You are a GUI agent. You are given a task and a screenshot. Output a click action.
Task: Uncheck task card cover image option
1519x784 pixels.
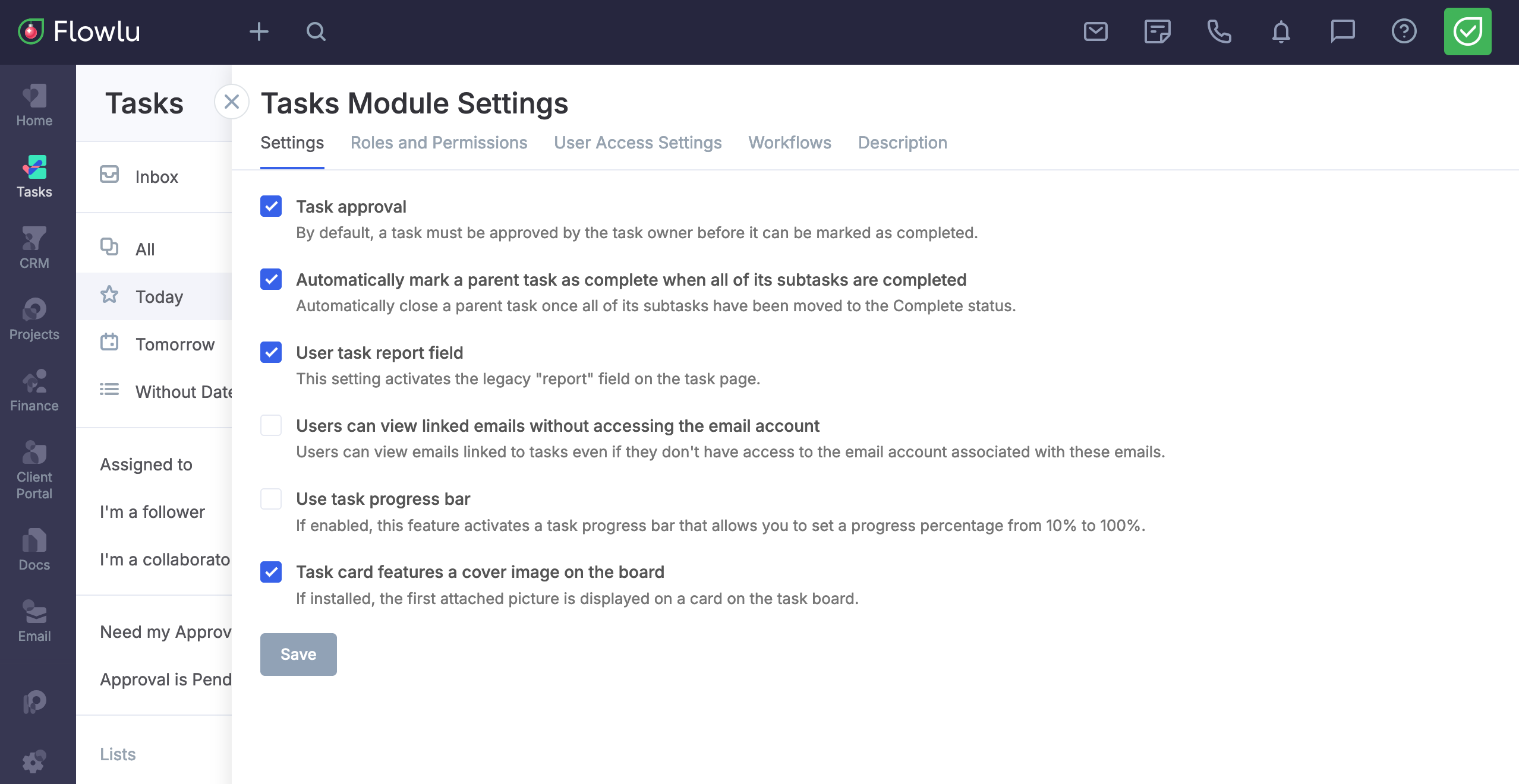[271, 572]
